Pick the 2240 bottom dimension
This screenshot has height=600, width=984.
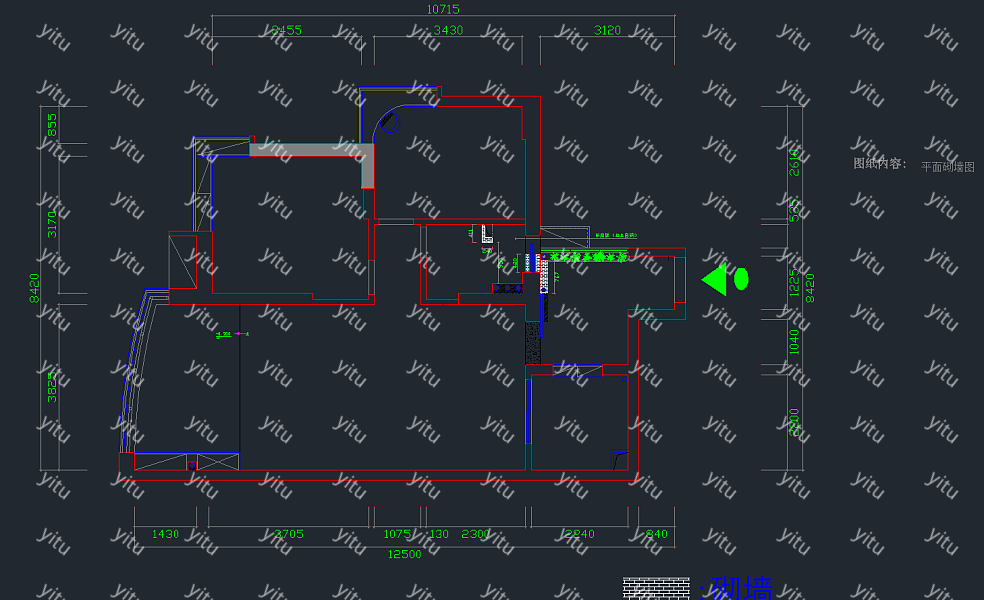579,534
